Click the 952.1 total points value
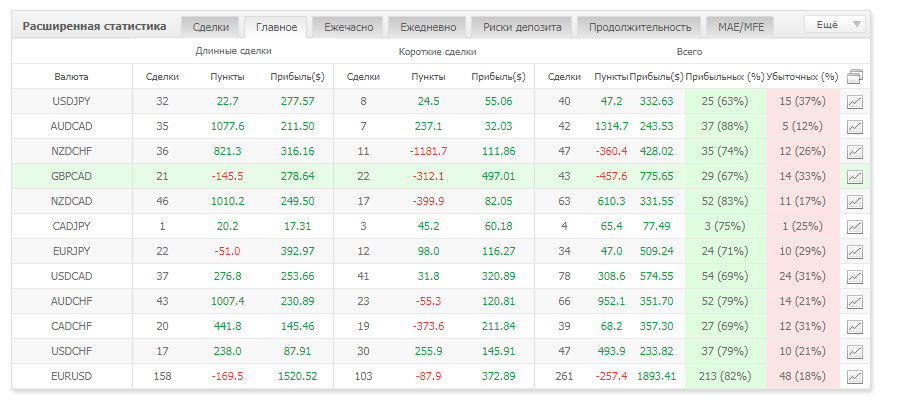Image resolution: width=912 pixels, height=409 pixels. click(611, 301)
